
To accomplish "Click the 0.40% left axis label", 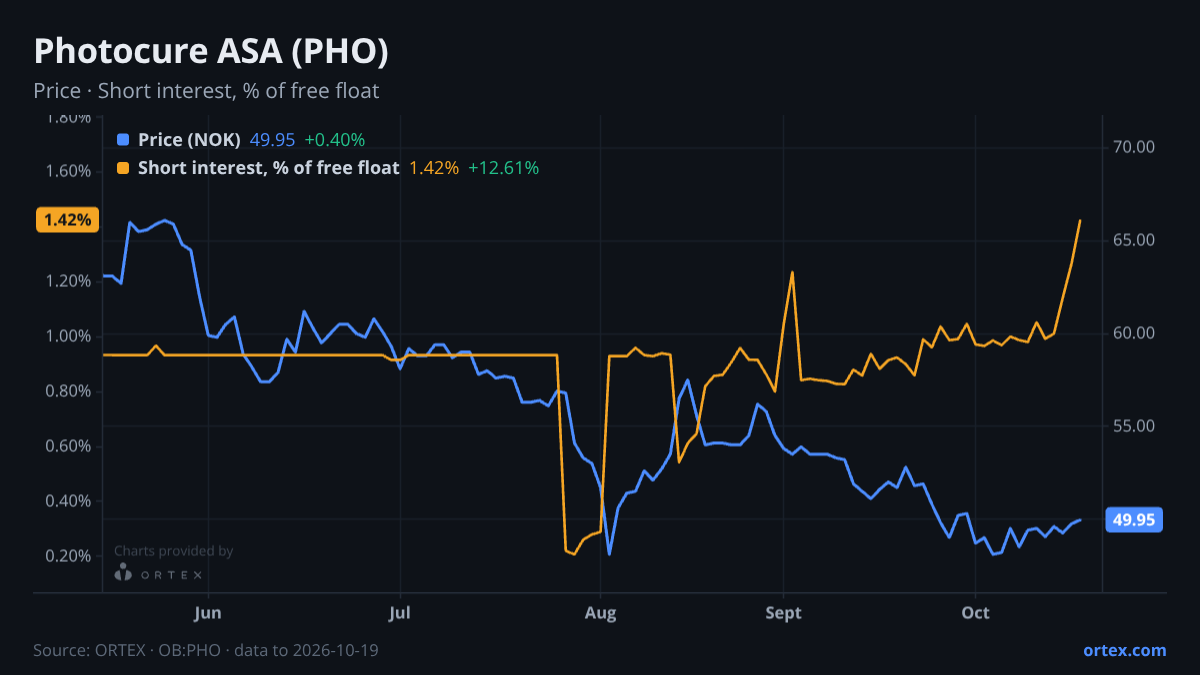I will tap(69, 501).
